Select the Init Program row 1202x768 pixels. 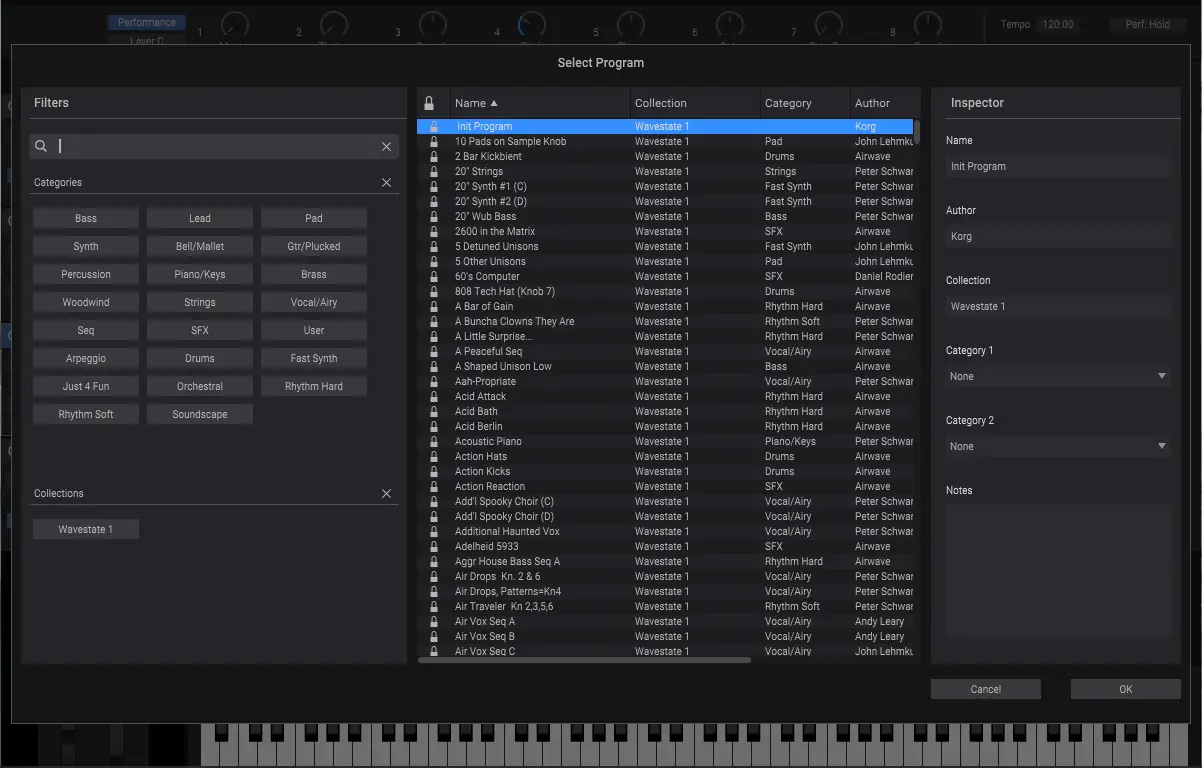pos(665,127)
